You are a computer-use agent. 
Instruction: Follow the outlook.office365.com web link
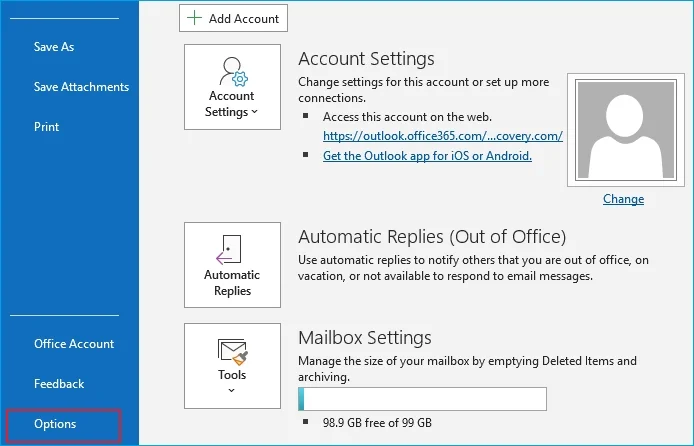(442, 136)
